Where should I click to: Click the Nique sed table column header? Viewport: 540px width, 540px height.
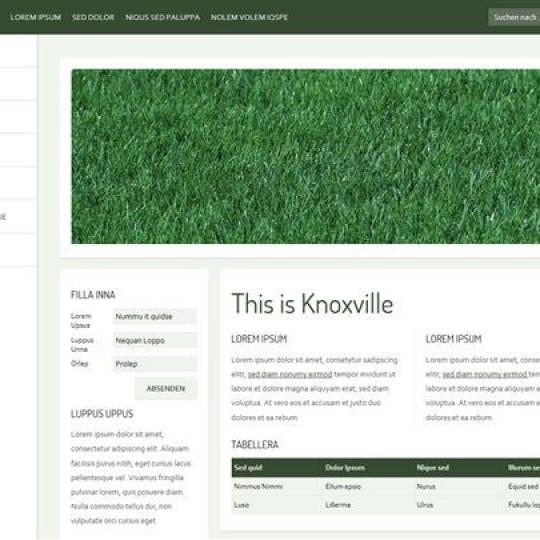(x=433, y=468)
